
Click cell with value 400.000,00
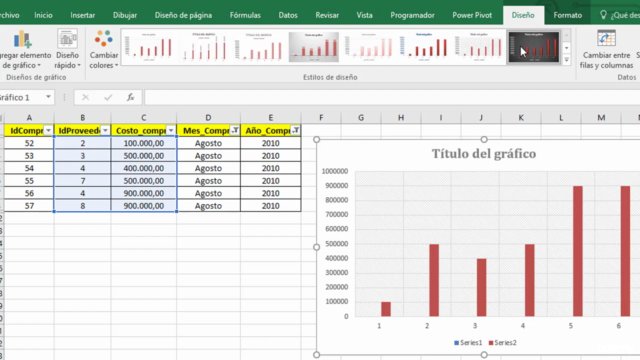pos(144,168)
